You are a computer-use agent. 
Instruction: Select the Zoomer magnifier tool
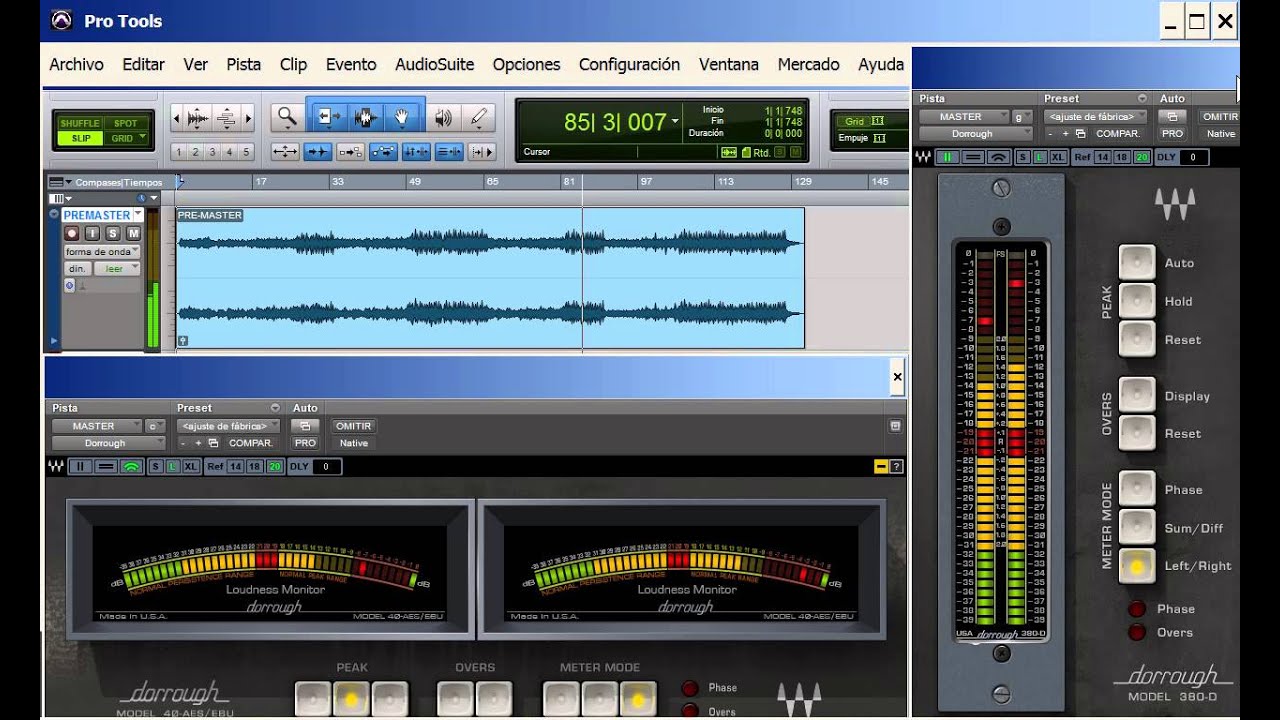point(287,118)
